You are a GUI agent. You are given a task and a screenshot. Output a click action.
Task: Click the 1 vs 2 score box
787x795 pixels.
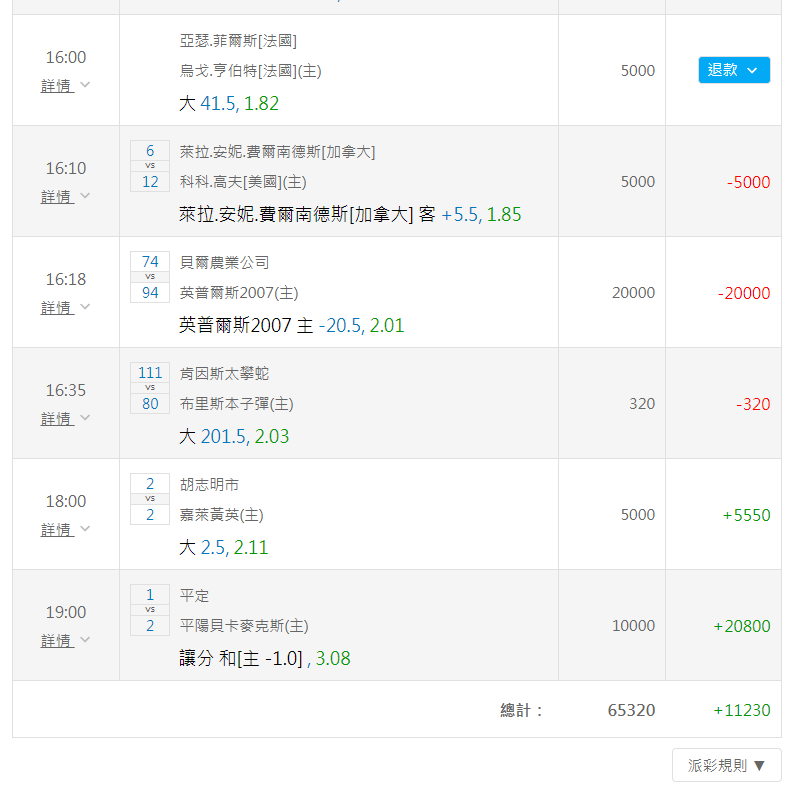click(150, 610)
